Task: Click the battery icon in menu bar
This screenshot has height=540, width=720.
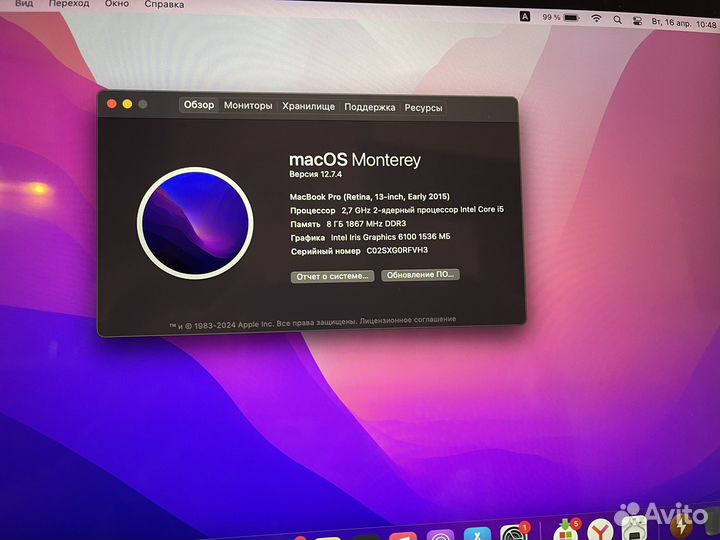Action: pos(572,17)
